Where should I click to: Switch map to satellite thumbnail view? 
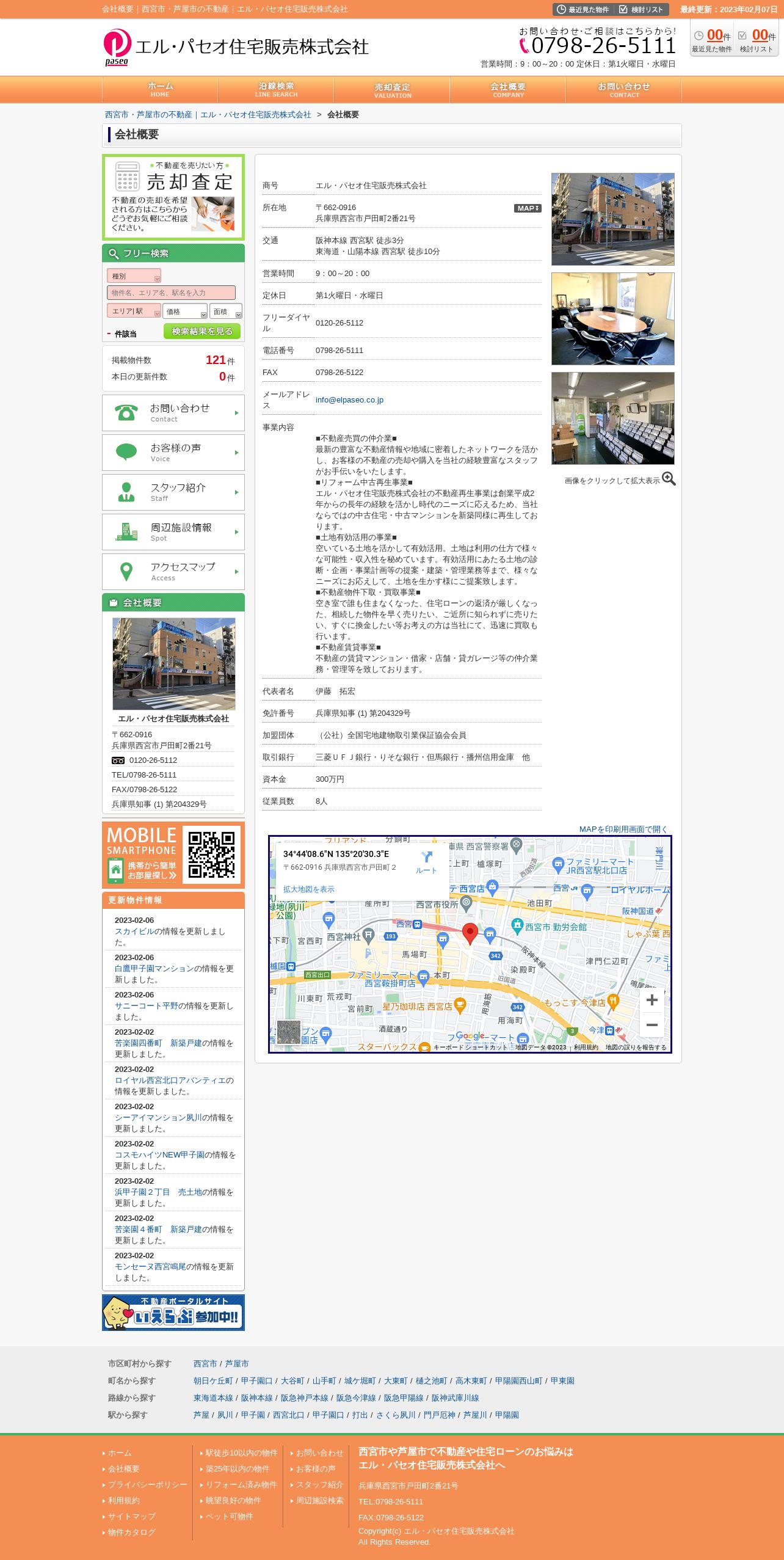(x=289, y=1032)
